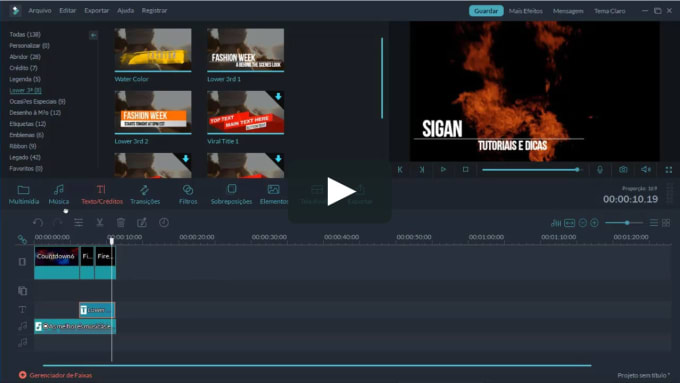Zoom in timeline plus icon
Viewport: 680px width, 383px height.
[x=595, y=223]
